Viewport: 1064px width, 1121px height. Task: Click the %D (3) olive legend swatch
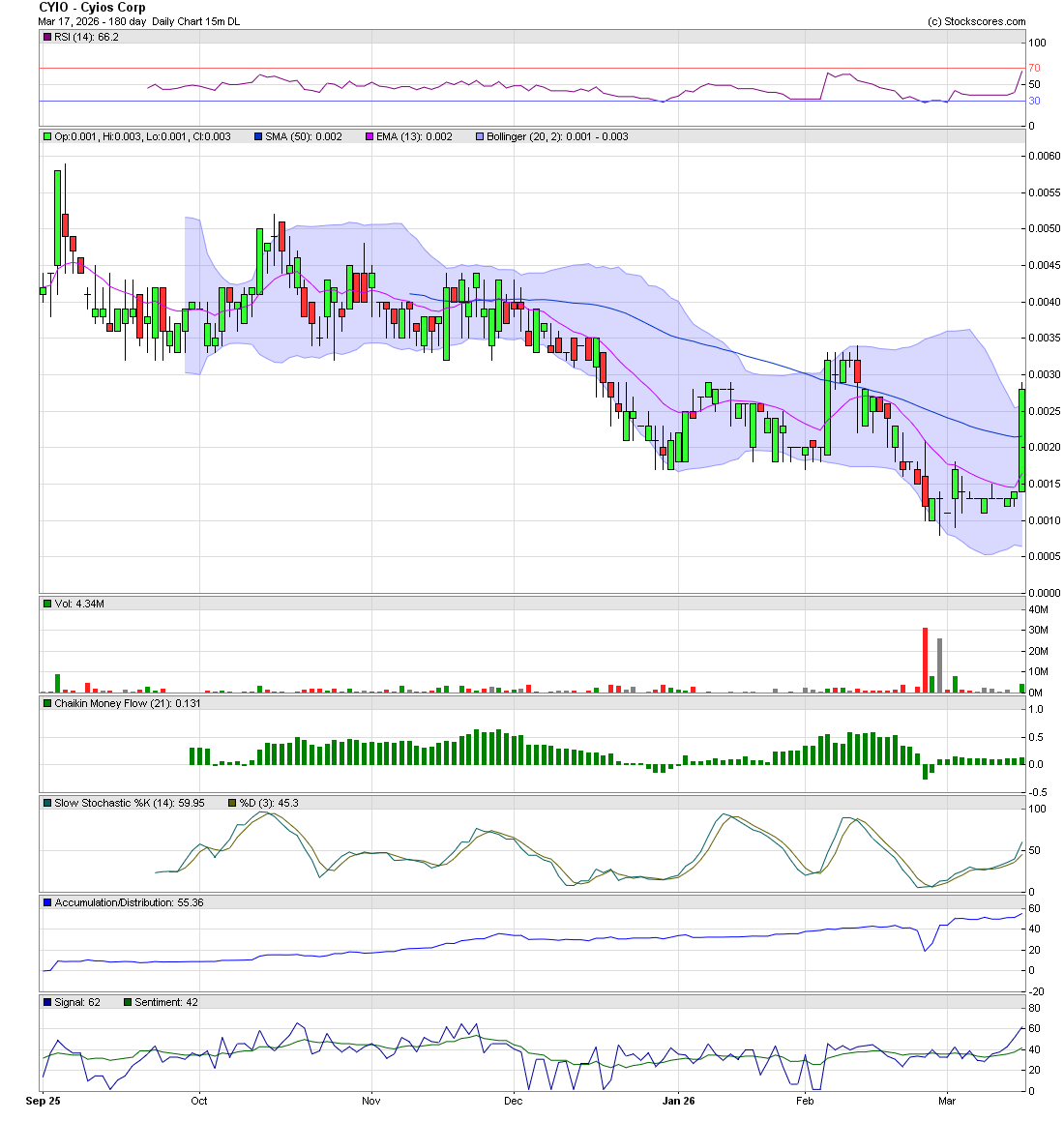pyautogui.click(x=232, y=804)
